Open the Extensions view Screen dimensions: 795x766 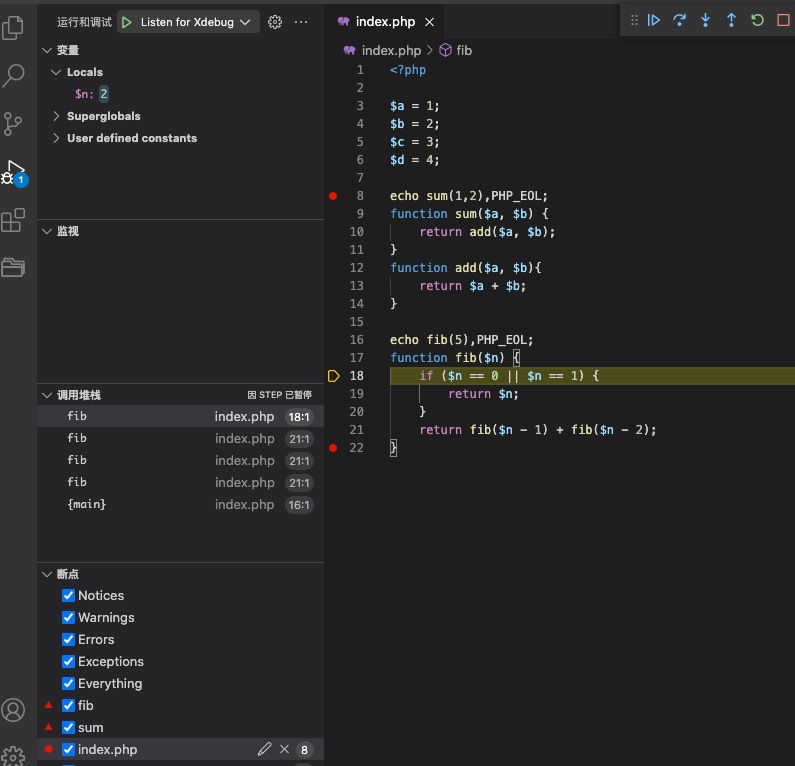(13, 220)
